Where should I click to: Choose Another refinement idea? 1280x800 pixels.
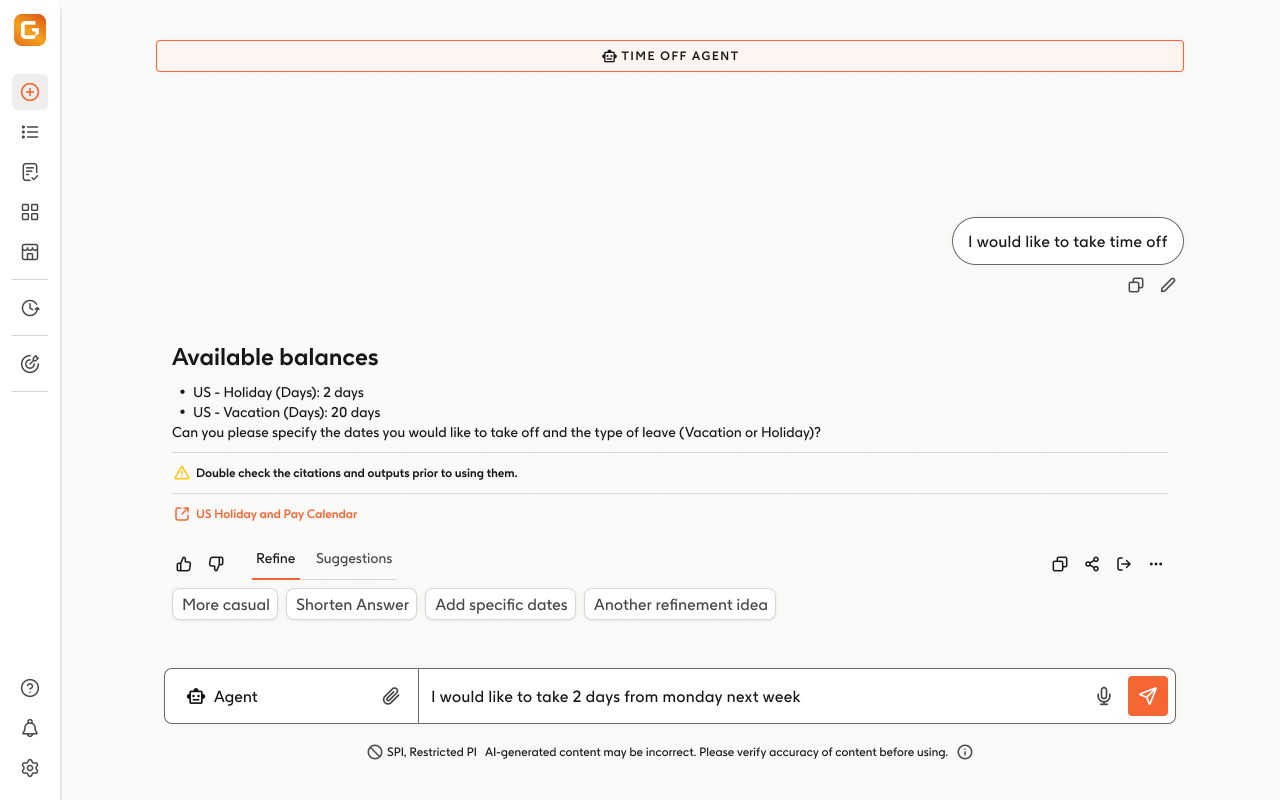680,604
